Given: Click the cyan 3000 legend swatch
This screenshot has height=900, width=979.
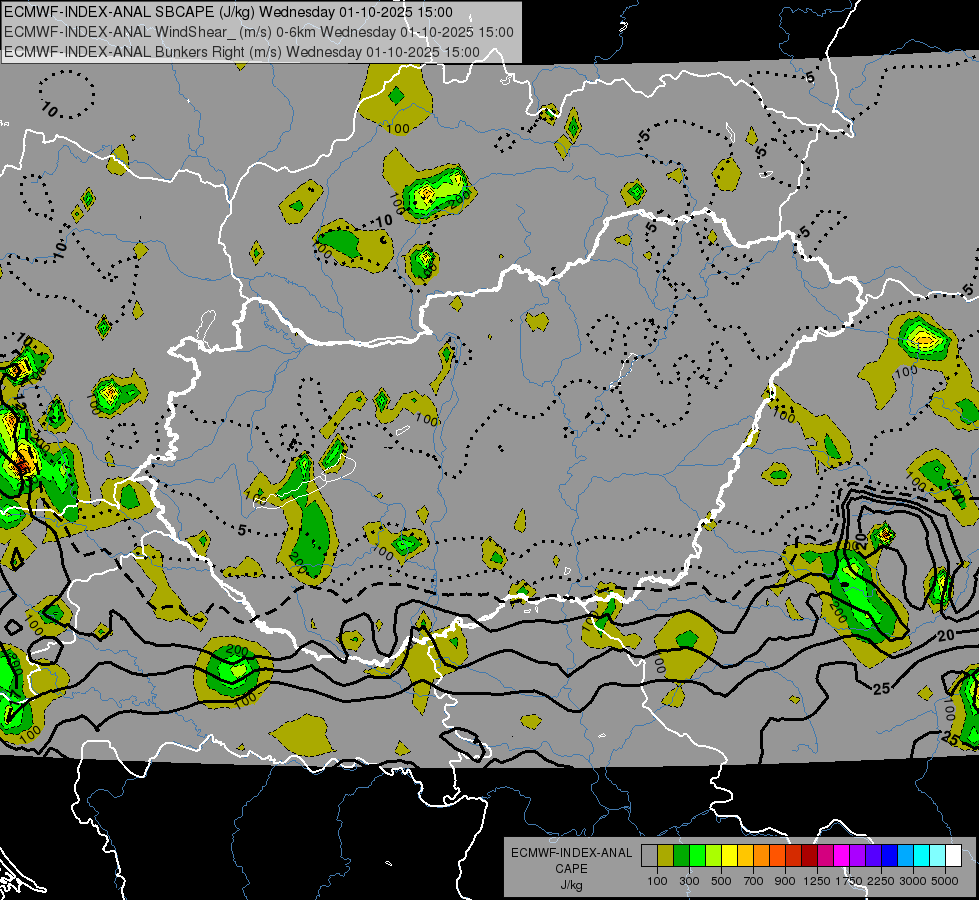Looking at the screenshot, I should tap(921, 855).
